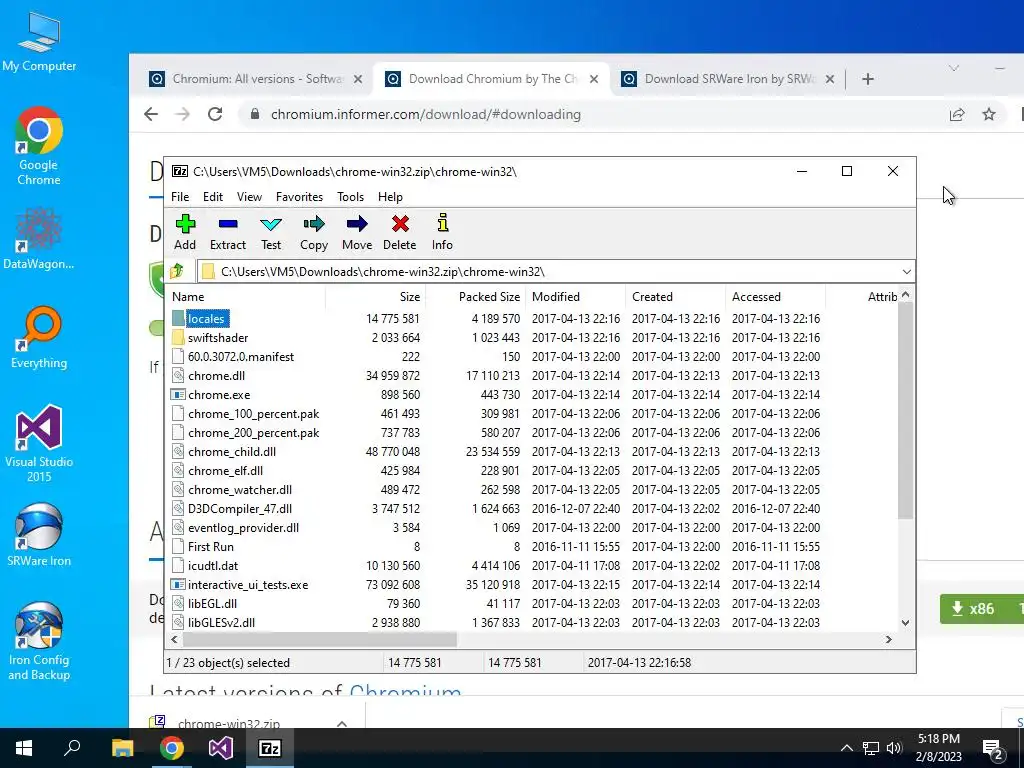This screenshot has height=768, width=1024.
Task: Open Iron Config and Backup shortcut
Action: 39,642
